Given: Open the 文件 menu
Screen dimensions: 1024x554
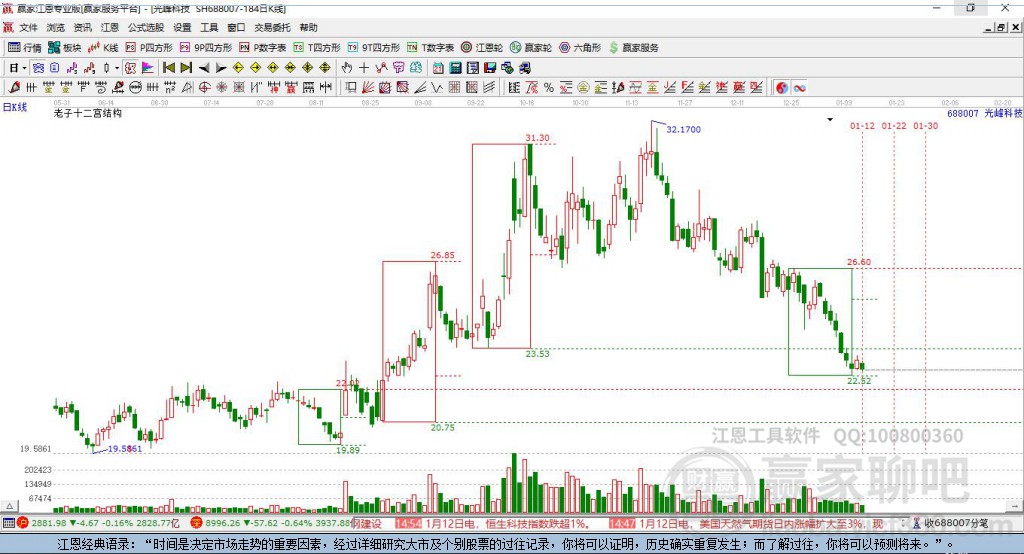Looking at the screenshot, I should [x=28, y=27].
